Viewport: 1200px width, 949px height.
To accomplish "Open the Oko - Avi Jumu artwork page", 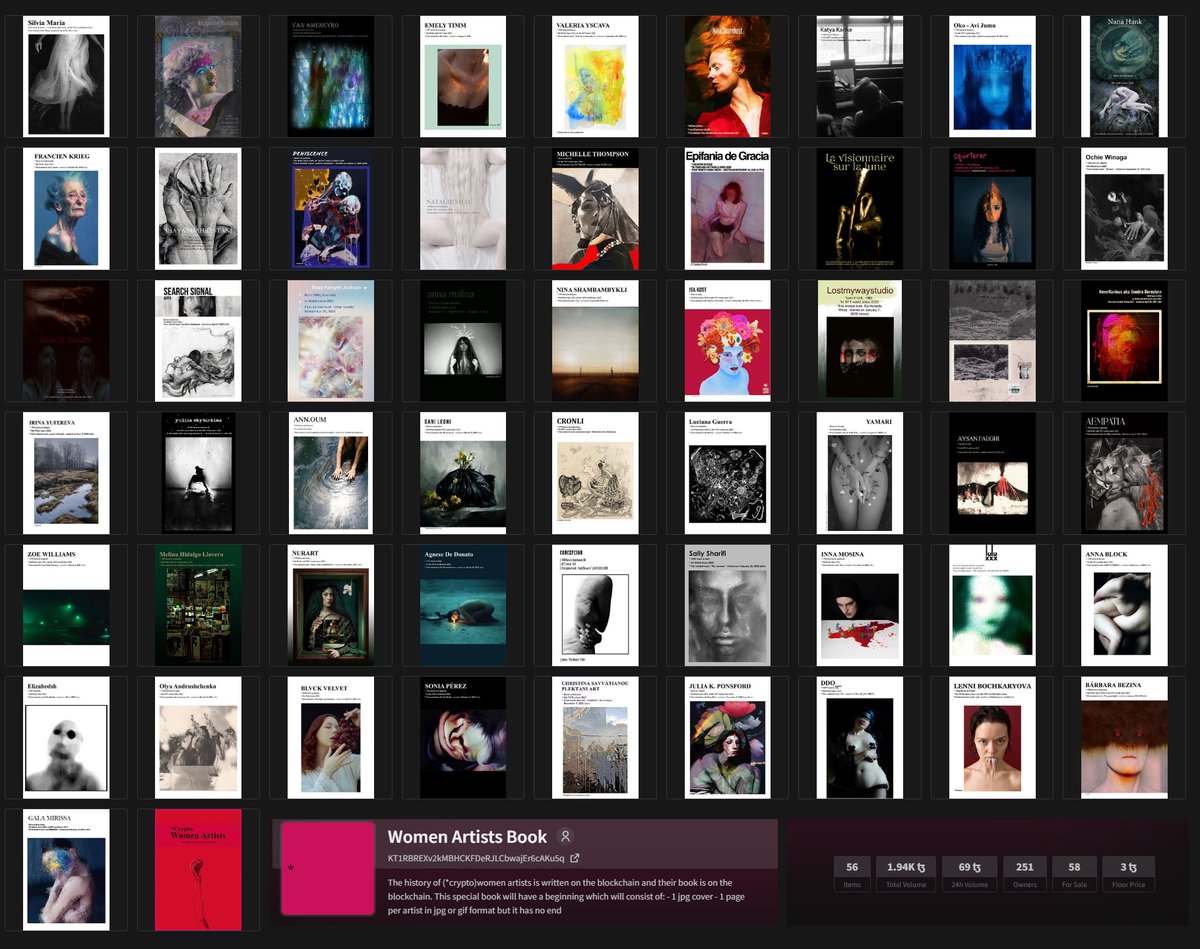I will 993,76.
